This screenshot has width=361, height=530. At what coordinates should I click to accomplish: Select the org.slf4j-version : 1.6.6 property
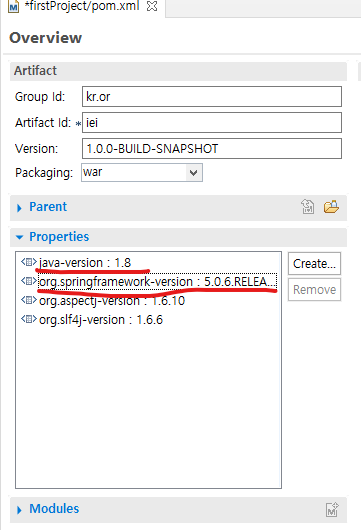pos(101,319)
